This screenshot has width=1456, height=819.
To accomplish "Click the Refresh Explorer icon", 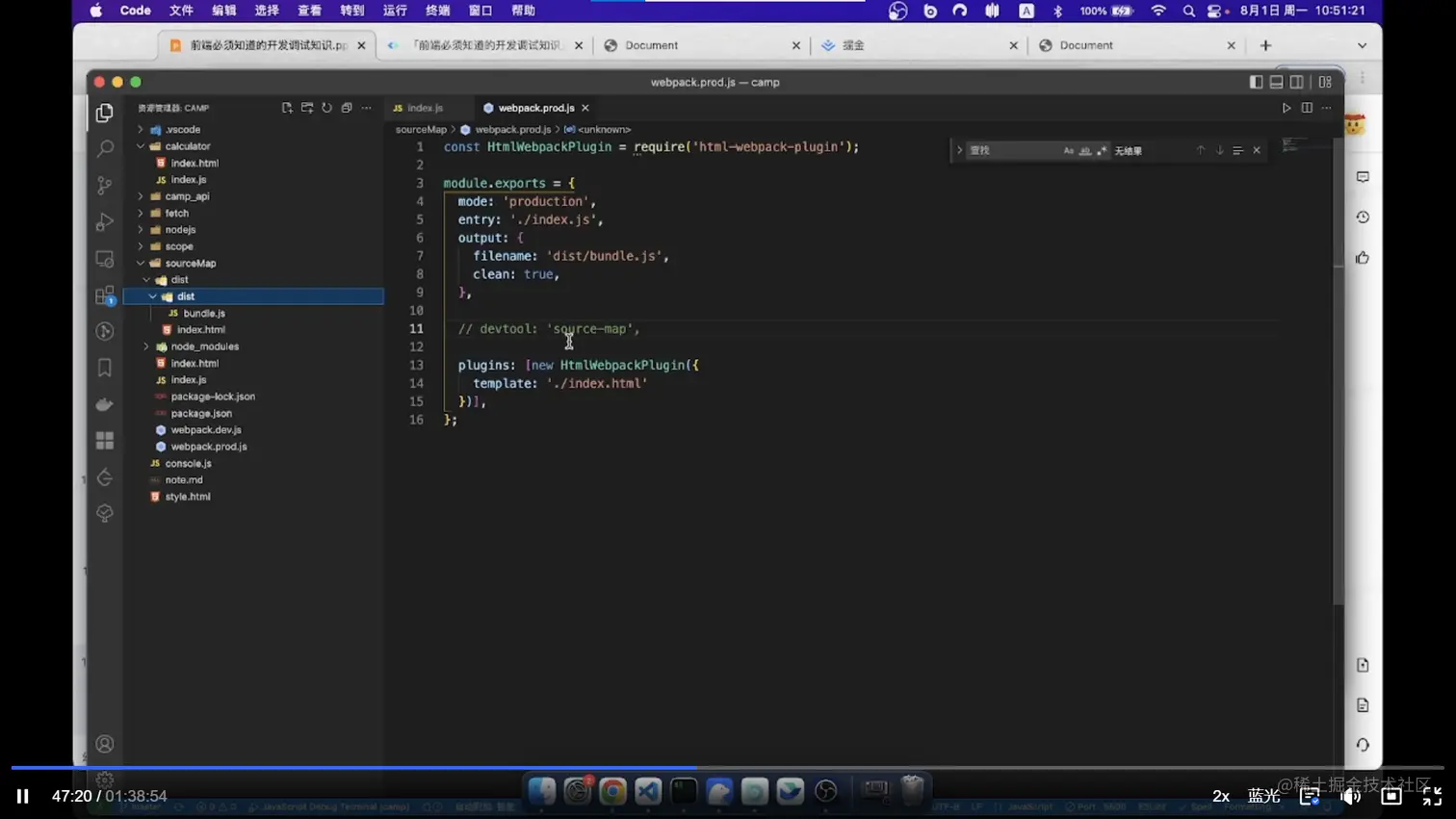I will tap(326, 108).
